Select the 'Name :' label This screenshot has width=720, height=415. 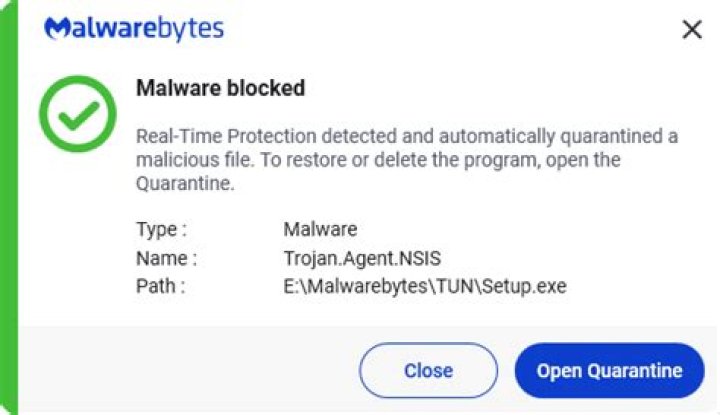point(166,258)
